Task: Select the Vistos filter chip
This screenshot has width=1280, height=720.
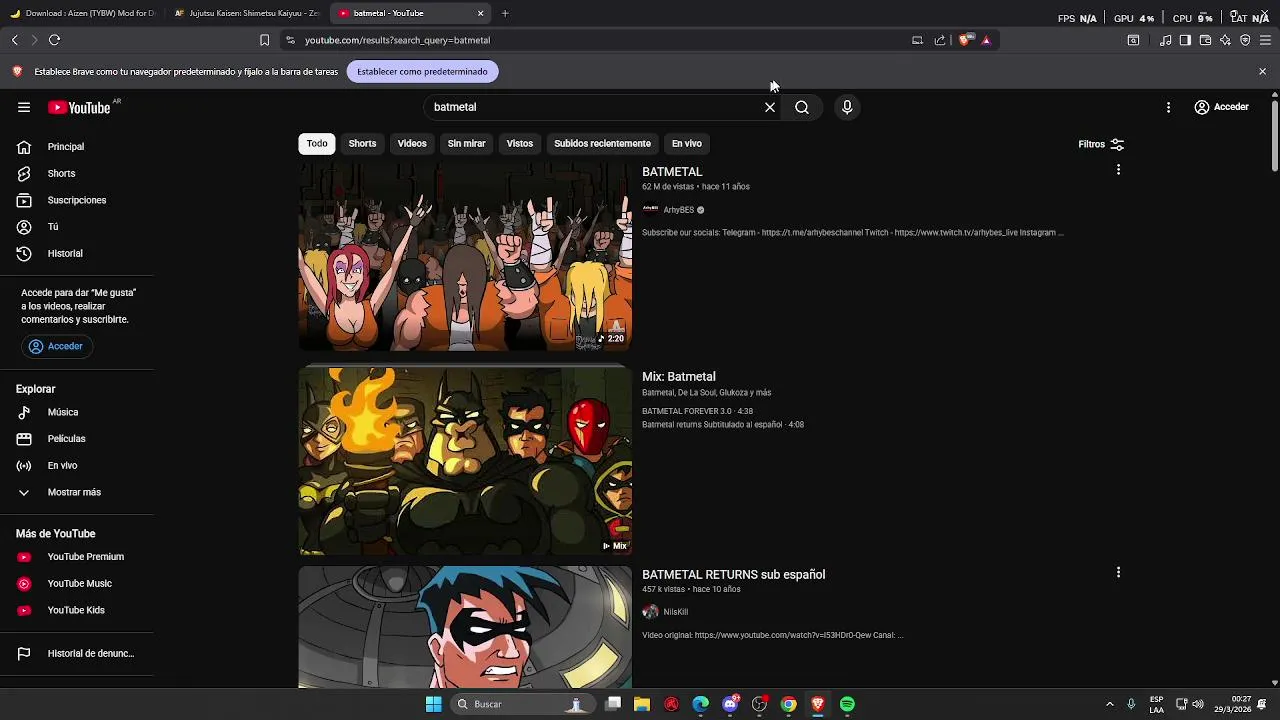Action: (520, 143)
